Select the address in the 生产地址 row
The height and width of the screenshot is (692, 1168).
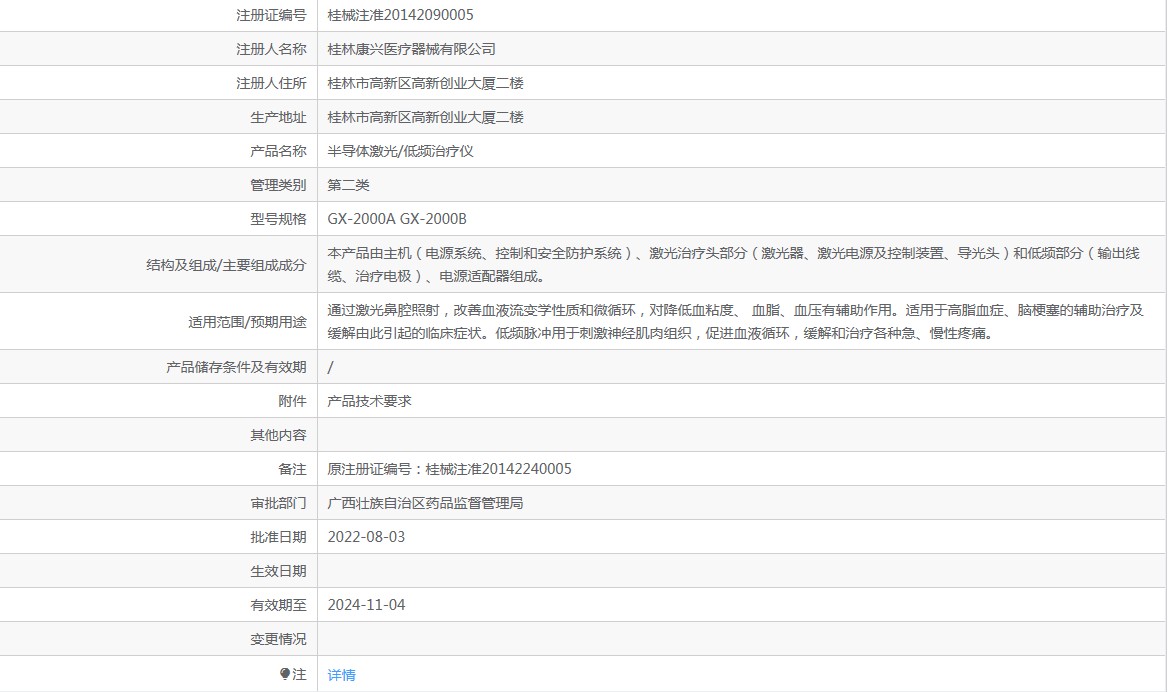pyautogui.click(x=425, y=118)
